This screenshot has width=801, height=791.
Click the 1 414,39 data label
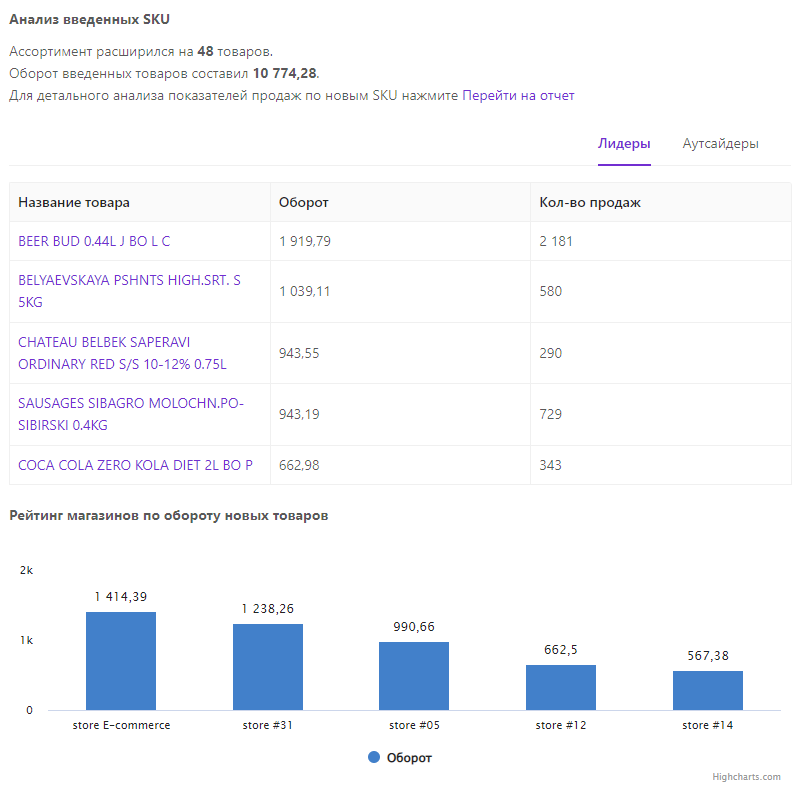121,597
